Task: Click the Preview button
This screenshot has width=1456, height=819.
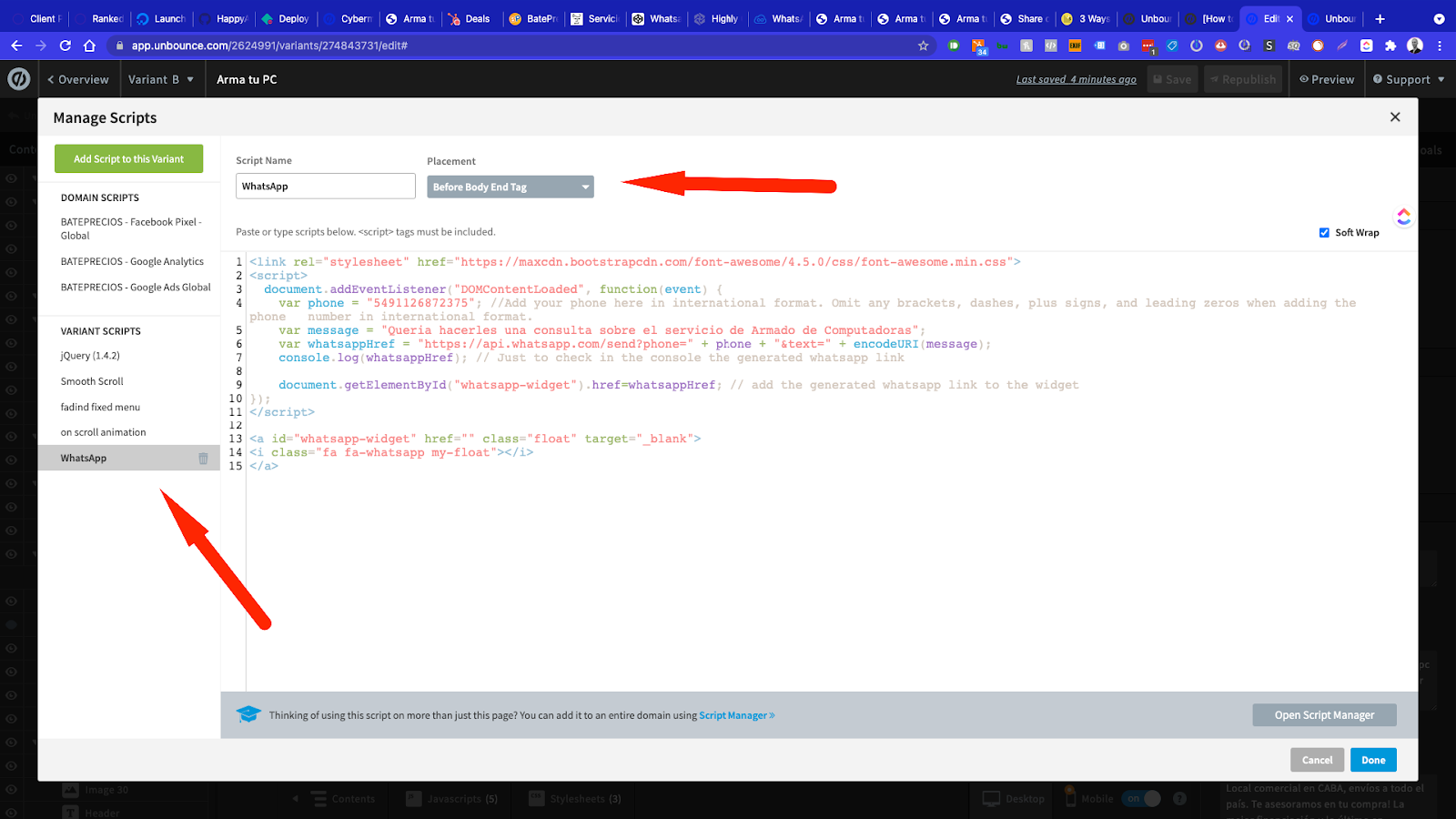Action: [1327, 79]
